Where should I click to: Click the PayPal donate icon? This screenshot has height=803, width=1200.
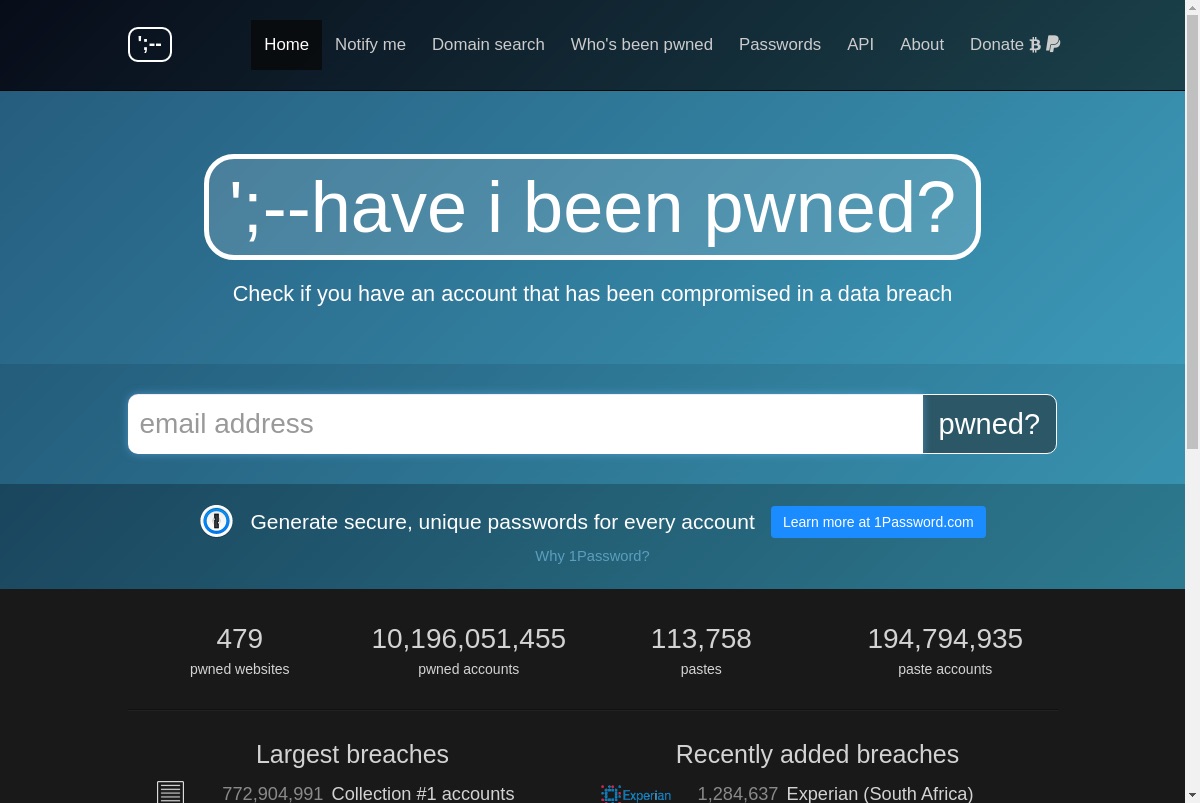tap(1053, 44)
